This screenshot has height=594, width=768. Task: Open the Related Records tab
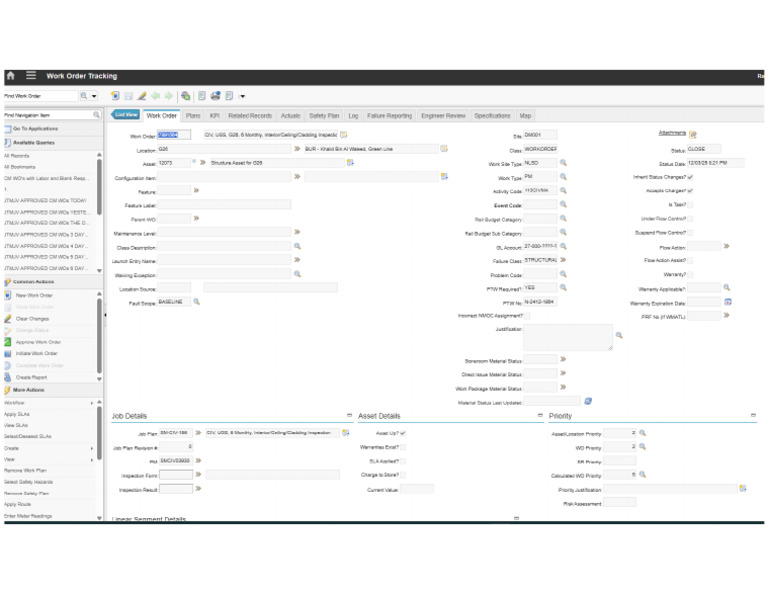[x=250, y=116]
